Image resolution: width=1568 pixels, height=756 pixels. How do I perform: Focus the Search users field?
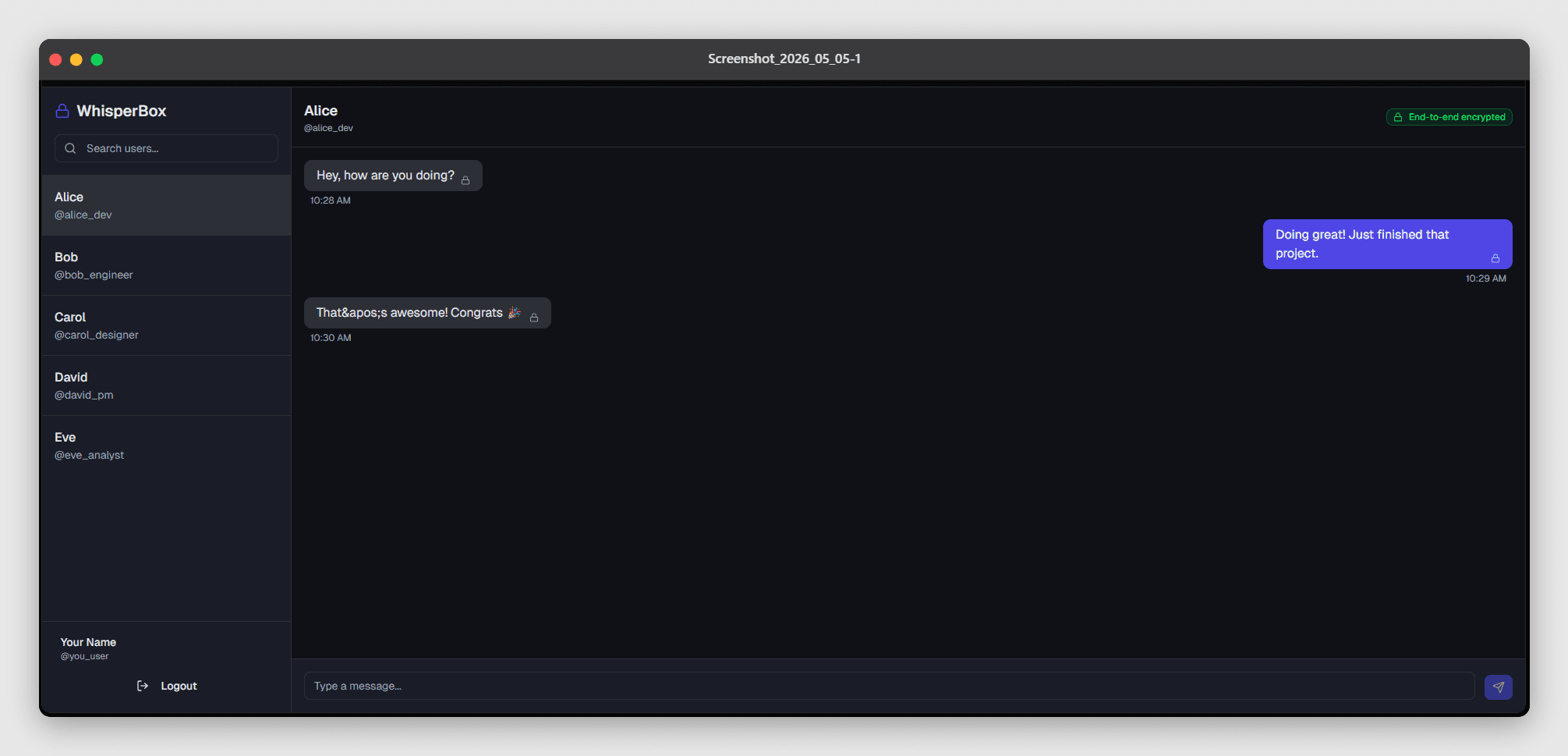pos(166,148)
